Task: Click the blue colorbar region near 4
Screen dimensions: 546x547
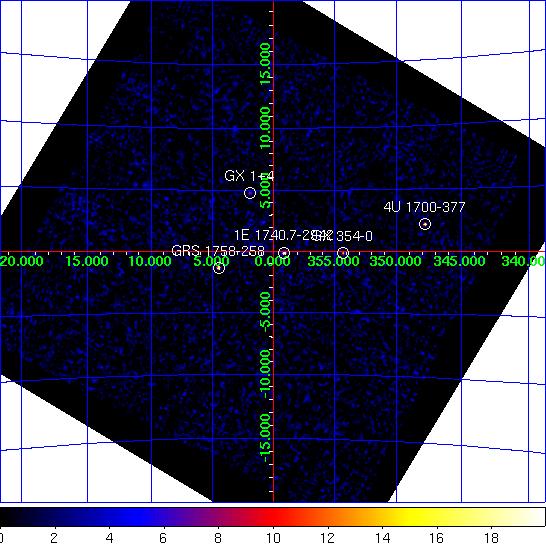Action: pos(109,517)
